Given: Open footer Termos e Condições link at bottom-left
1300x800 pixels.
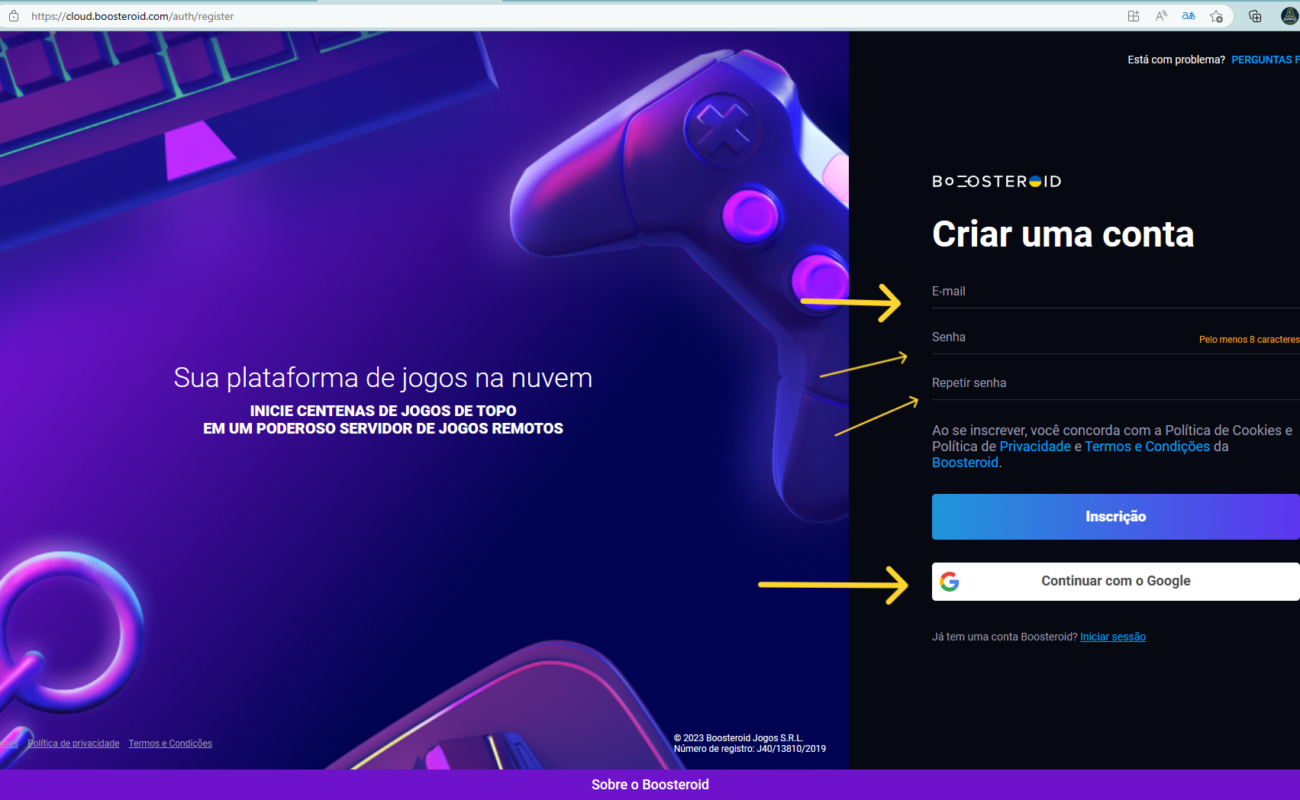Looking at the screenshot, I should (x=170, y=743).
